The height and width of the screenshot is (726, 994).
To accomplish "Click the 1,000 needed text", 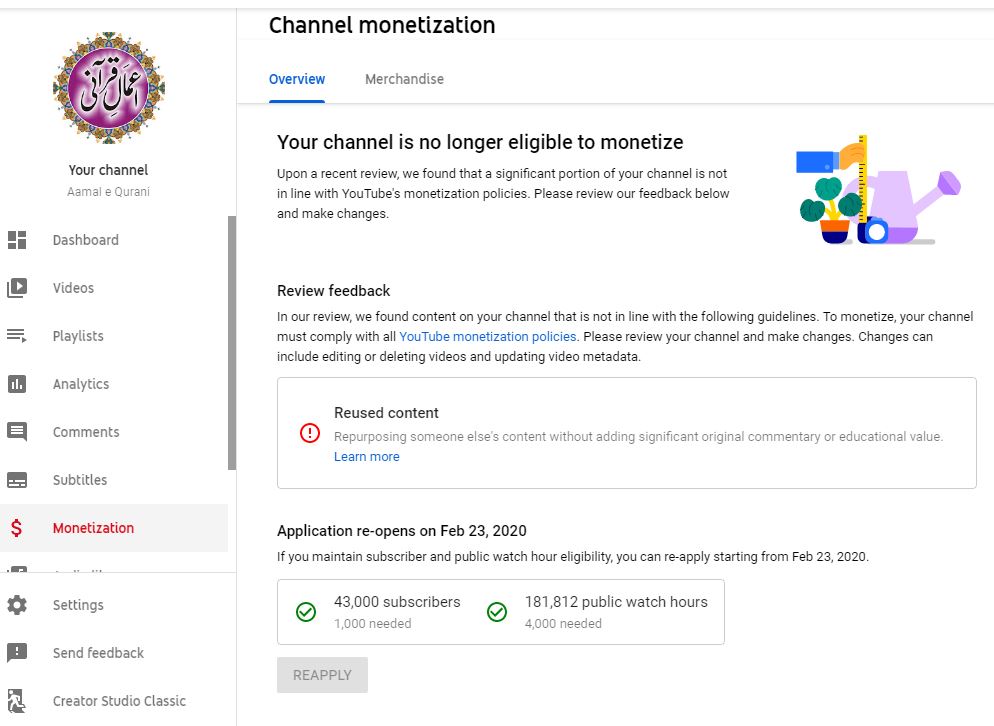I will pyautogui.click(x=373, y=623).
